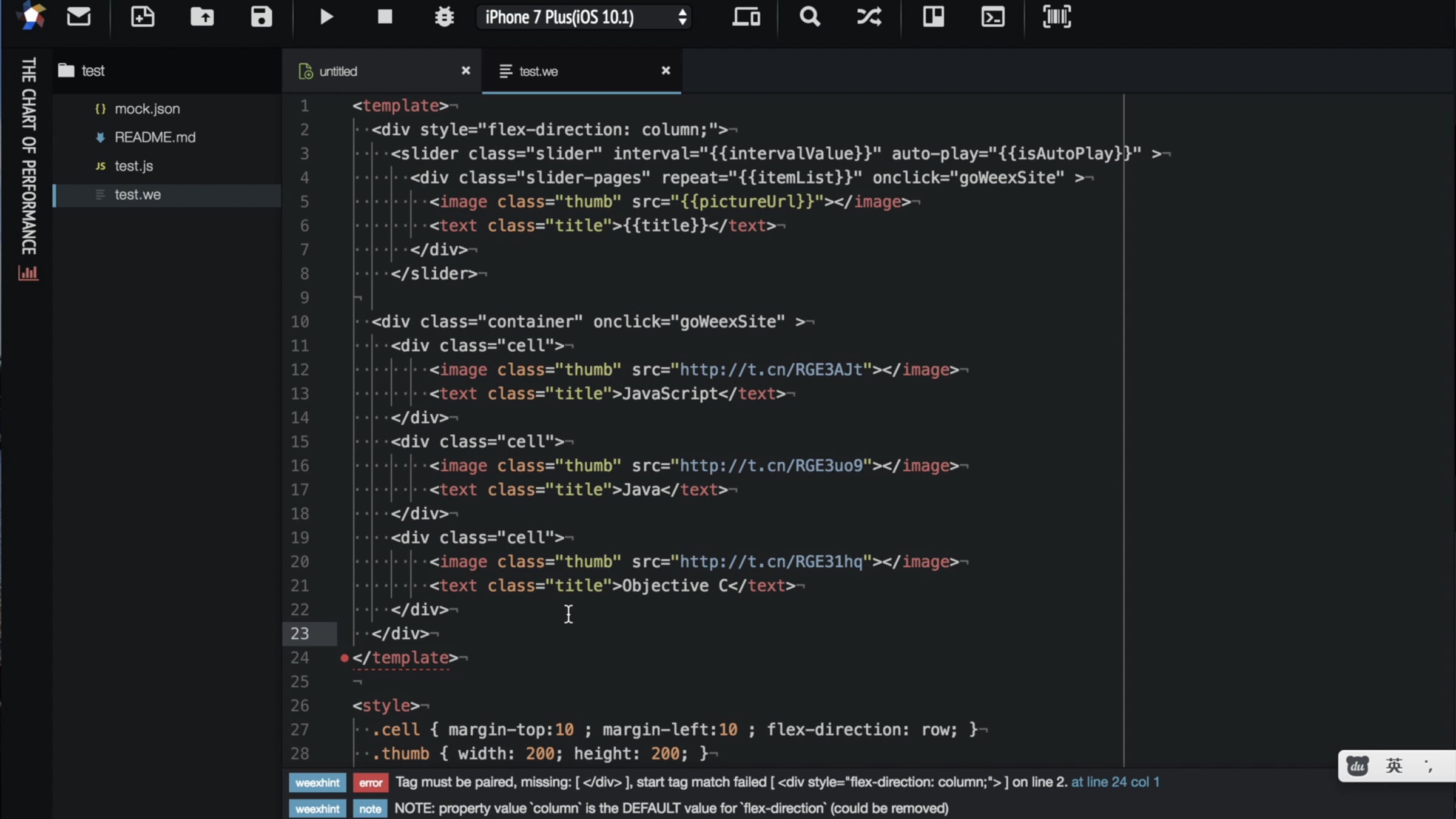
Task: Click the http://t.cn/RGE3AJt URL text
Action: coord(771,369)
